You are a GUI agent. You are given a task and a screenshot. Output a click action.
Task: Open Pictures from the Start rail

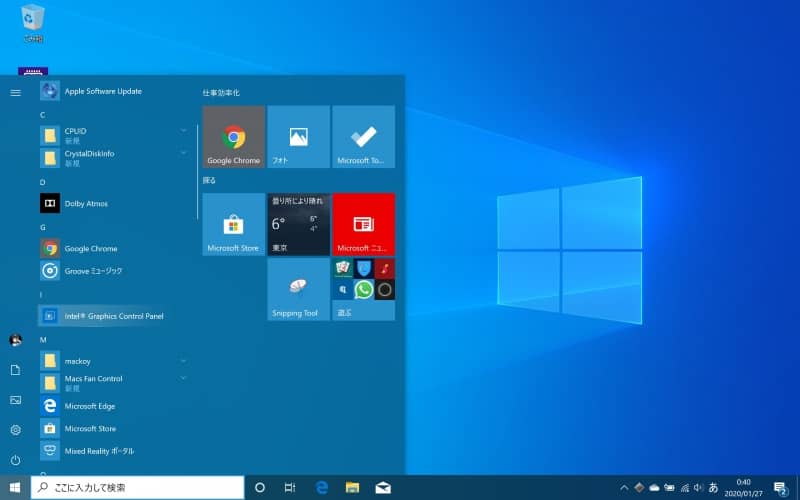tap(15, 400)
